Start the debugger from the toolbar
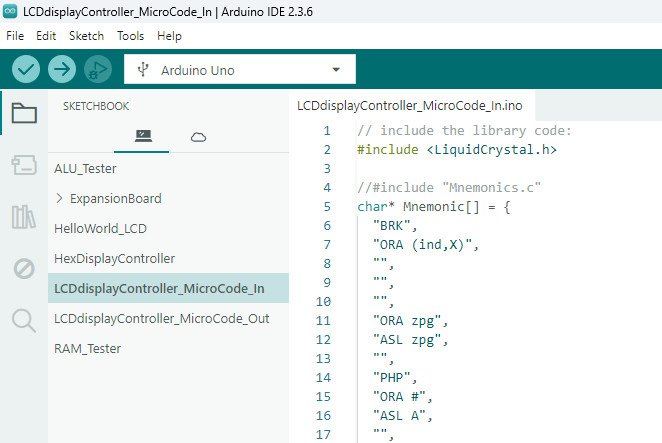Image resolution: width=662 pixels, height=443 pixels. click(97, 69)
